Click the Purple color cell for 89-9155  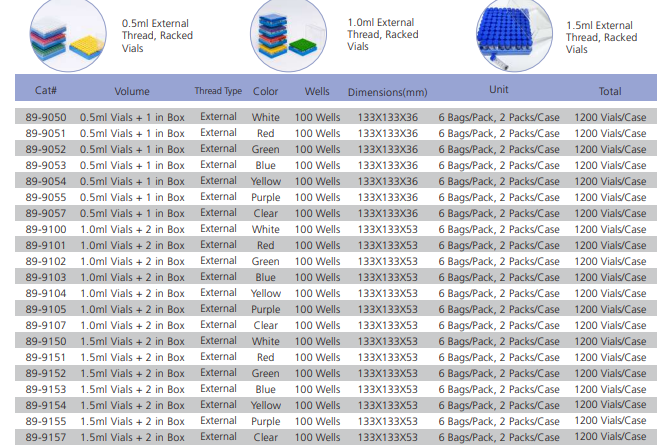tap(266, 421)
